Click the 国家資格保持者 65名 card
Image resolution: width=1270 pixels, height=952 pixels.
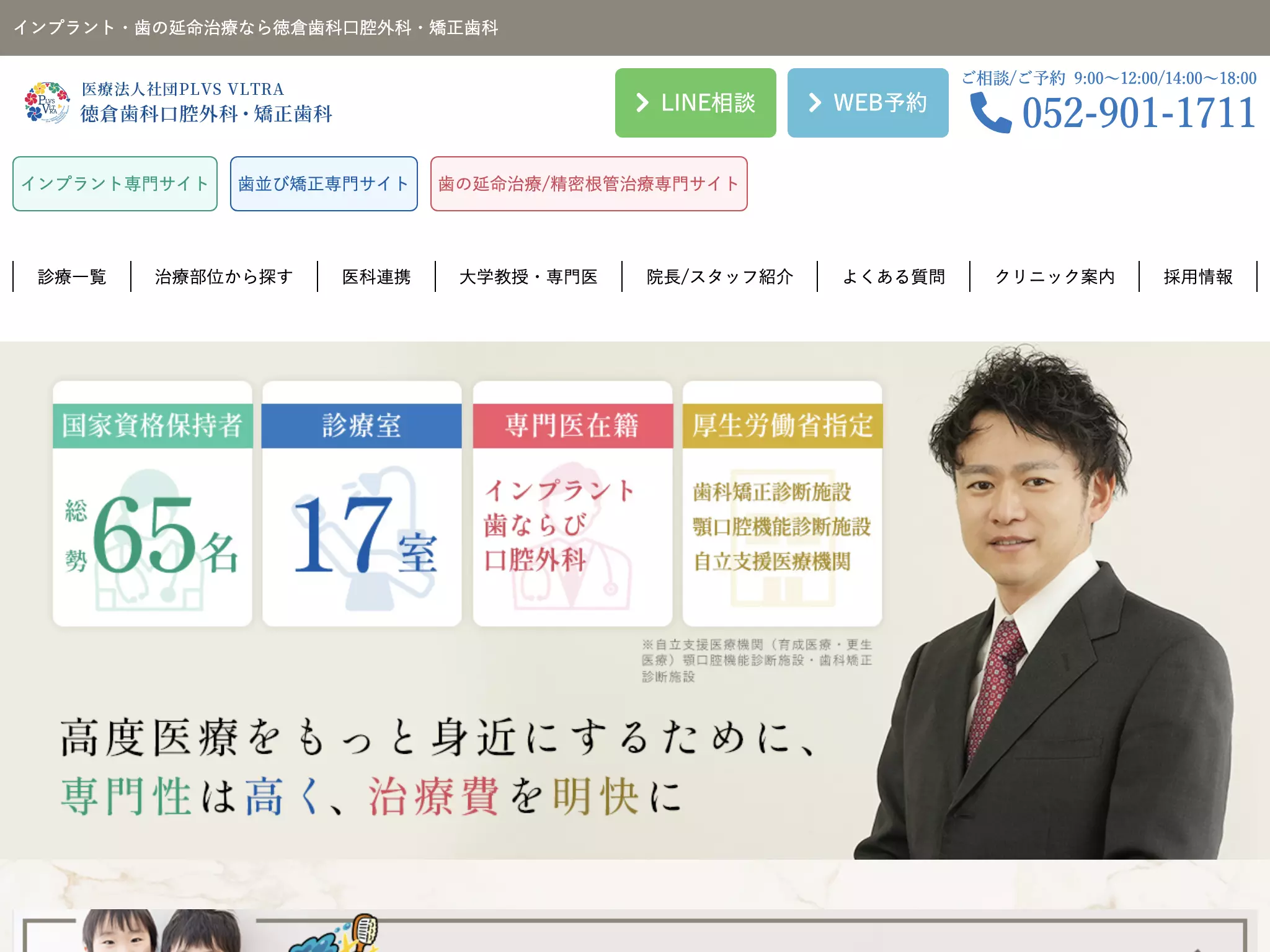pos(153,503)
